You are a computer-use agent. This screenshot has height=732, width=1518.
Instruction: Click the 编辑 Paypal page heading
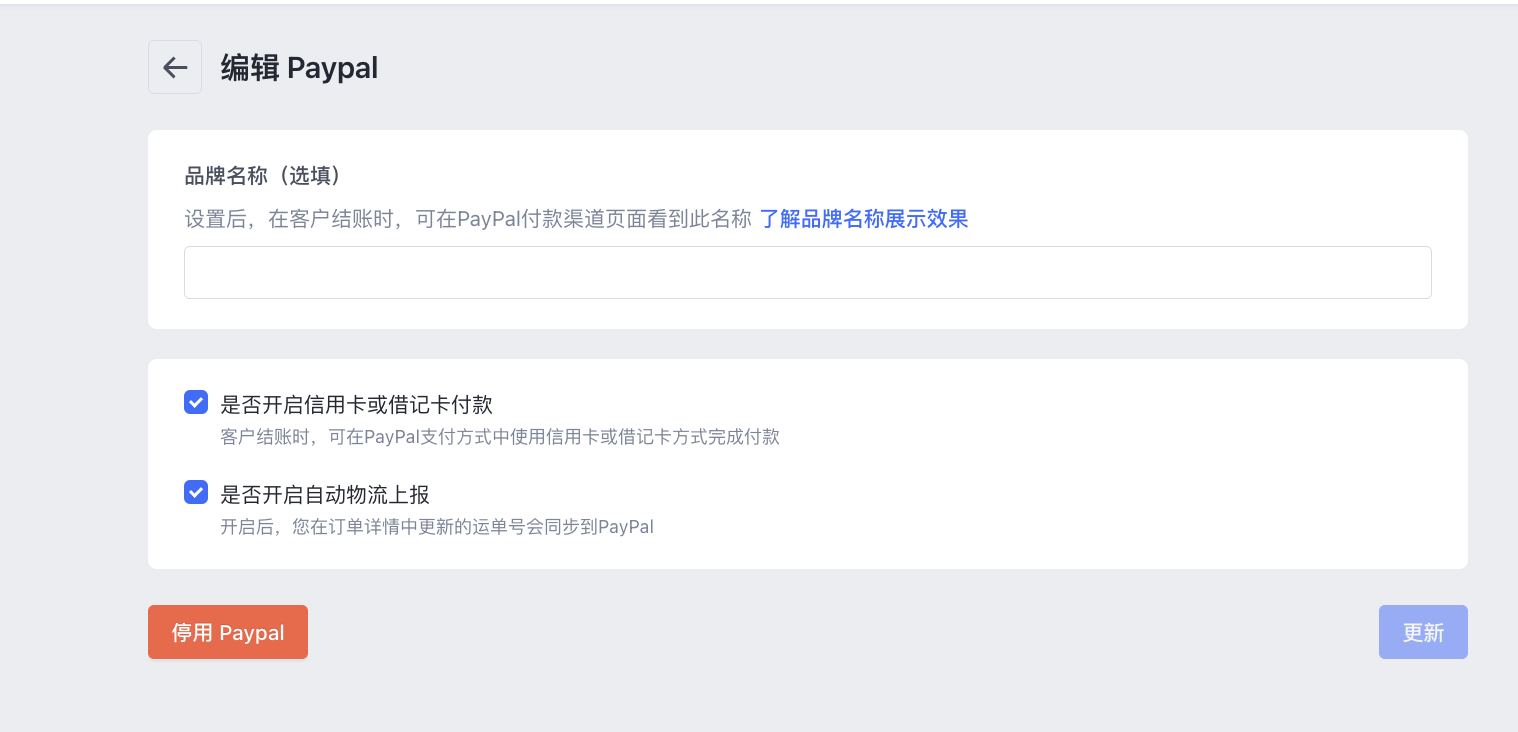point(299,68)
